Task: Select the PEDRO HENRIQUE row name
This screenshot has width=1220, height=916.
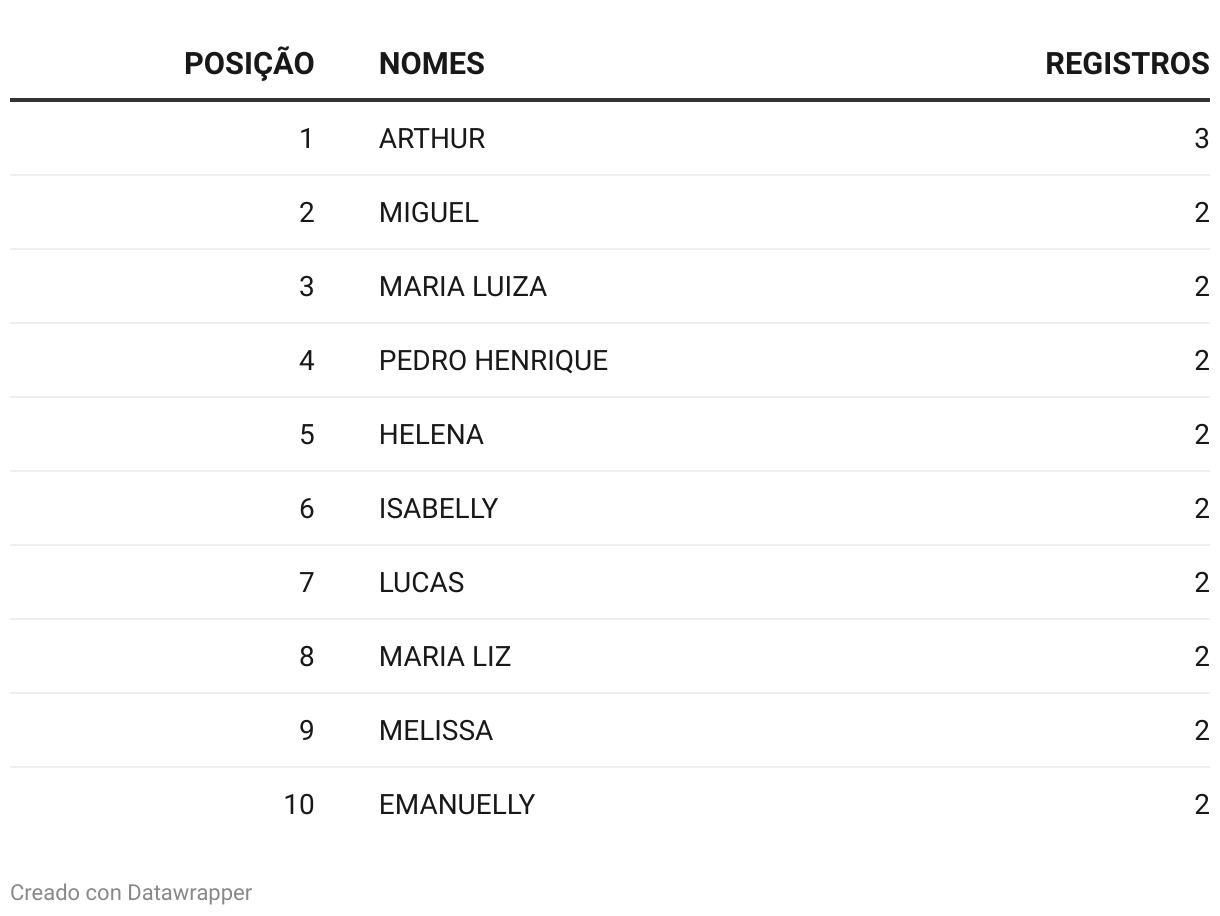Action: click(493, 360)
